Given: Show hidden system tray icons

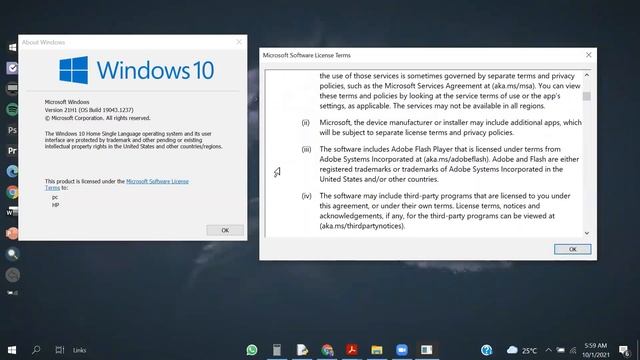Looking at the screenshot, I should (x=548, y=350).
